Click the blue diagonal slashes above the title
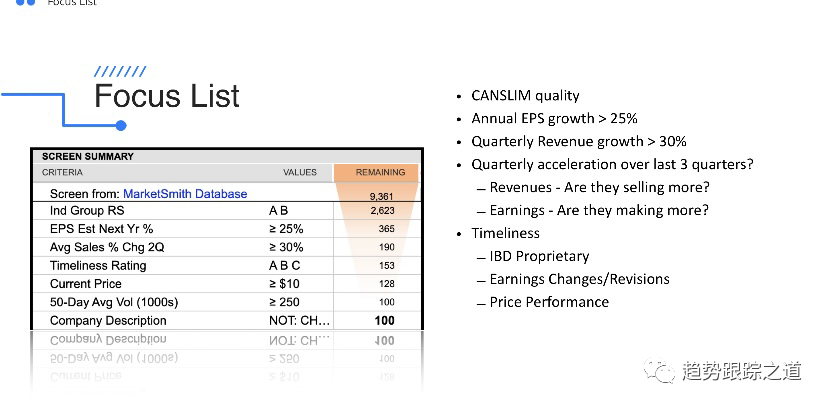Image resolution: width=828 pixels, height=407 pixels. [x=119, y=72]
